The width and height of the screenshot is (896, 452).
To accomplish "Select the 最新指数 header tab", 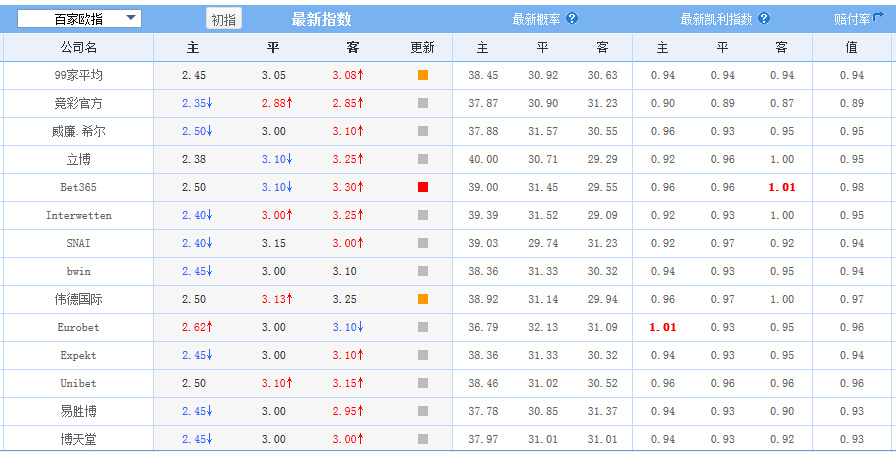I will [x=321, y=19].
